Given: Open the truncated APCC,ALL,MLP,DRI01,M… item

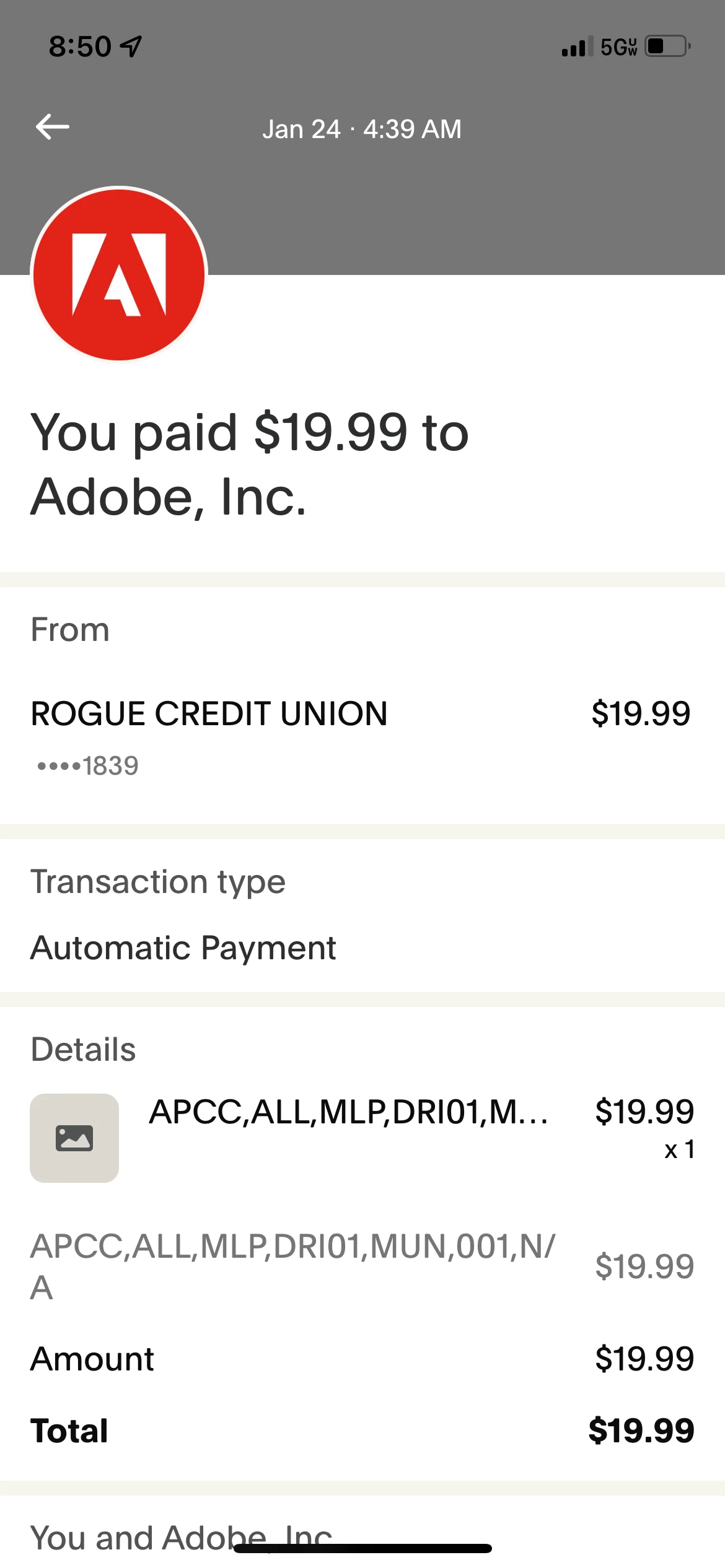Looking at the screenshot, I should point(348,1112).
